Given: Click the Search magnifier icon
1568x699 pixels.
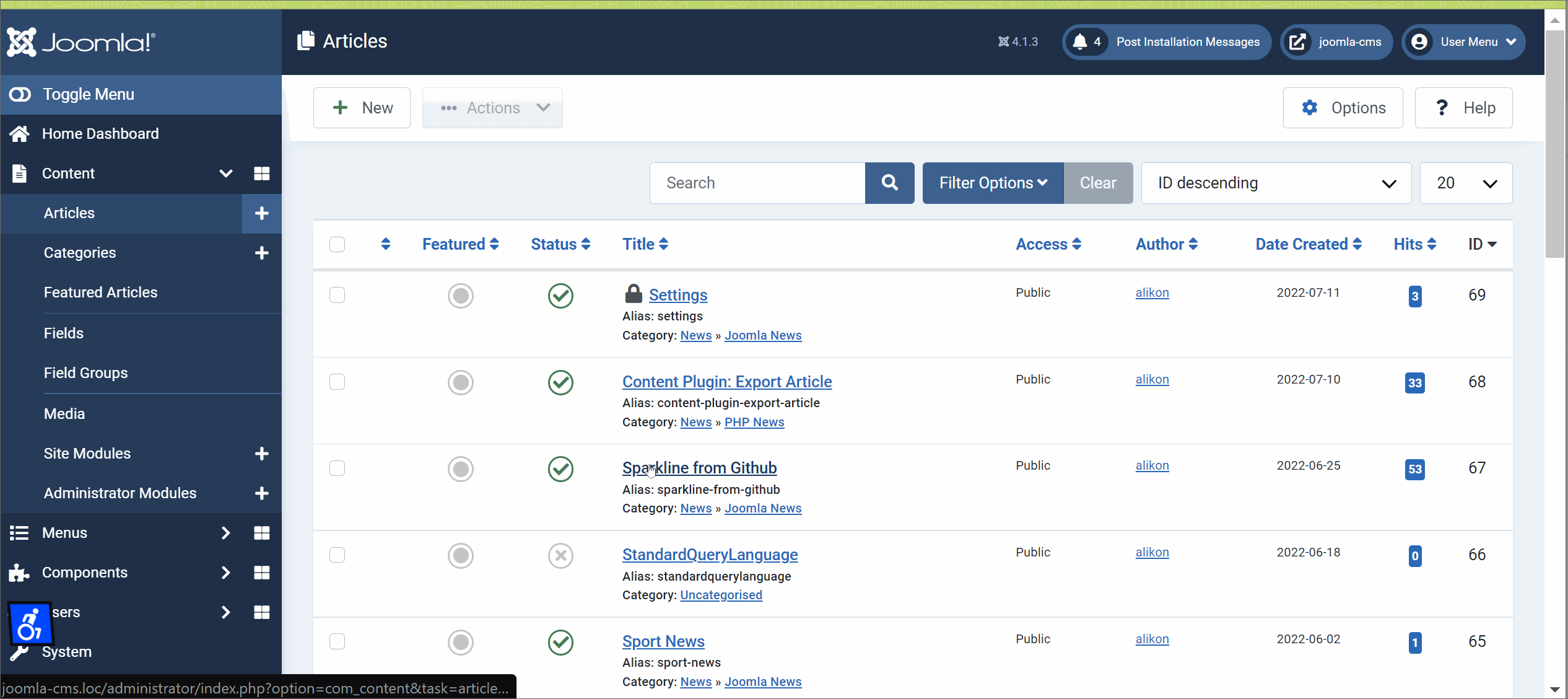Looking at the screenshot, I should [888, 182].
